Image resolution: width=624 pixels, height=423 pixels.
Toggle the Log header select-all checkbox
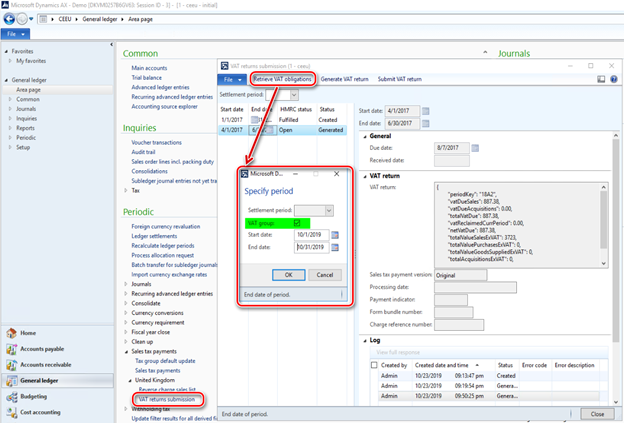(x=374, y=365)
